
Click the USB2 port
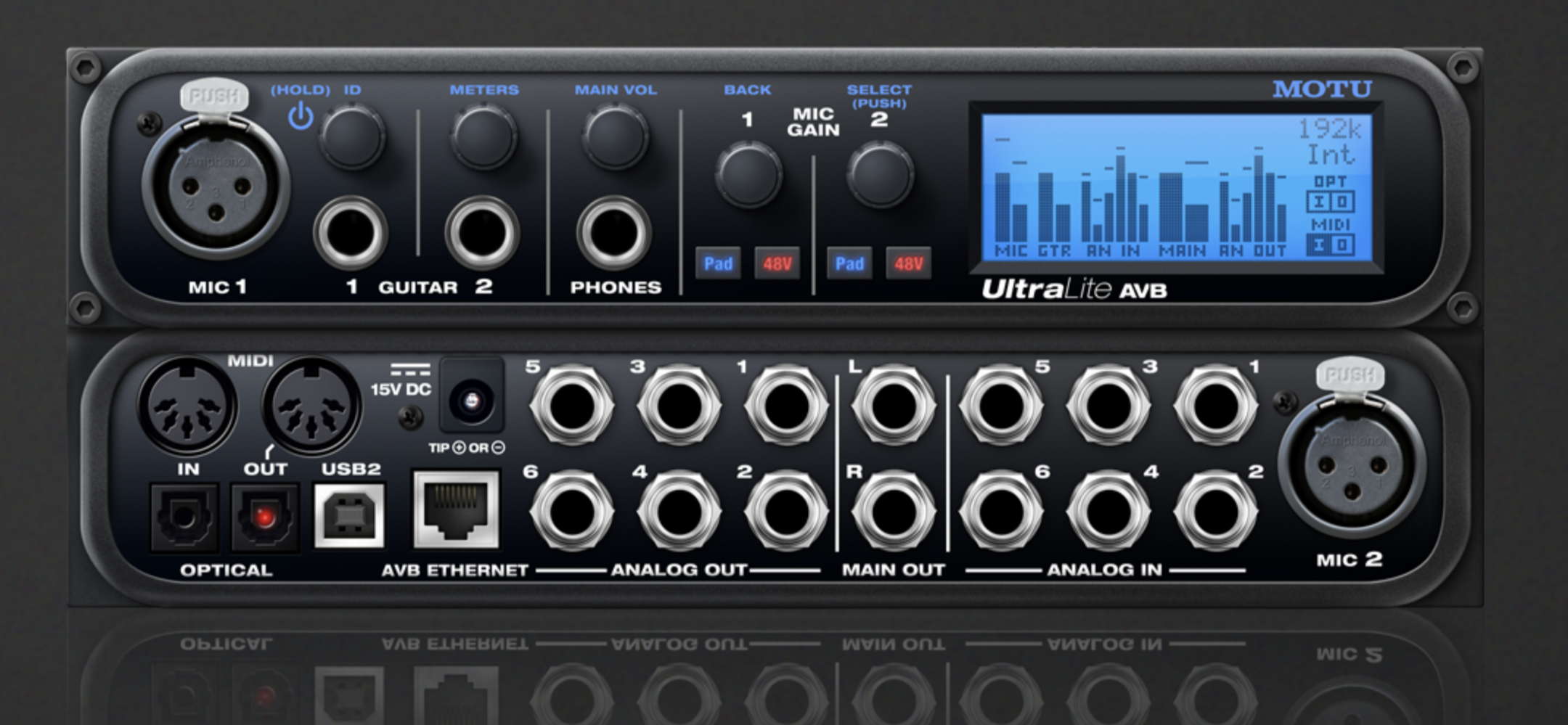pyautogui.click(x=349, y=516)
